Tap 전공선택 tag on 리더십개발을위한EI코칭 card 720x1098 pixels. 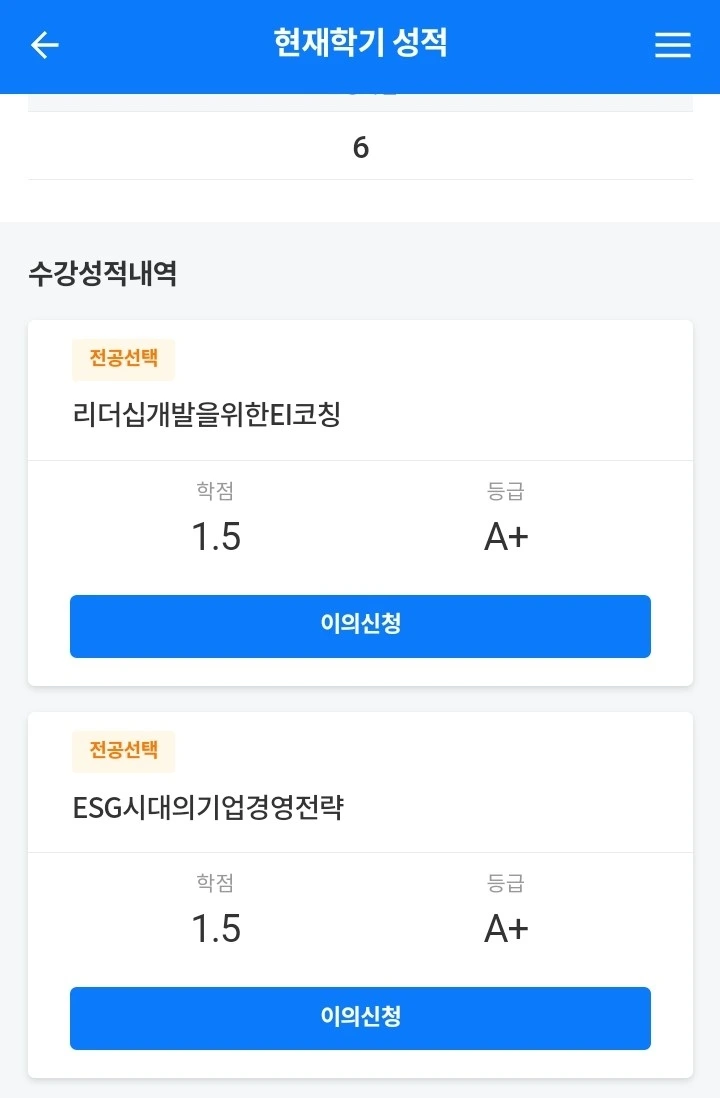123,360
